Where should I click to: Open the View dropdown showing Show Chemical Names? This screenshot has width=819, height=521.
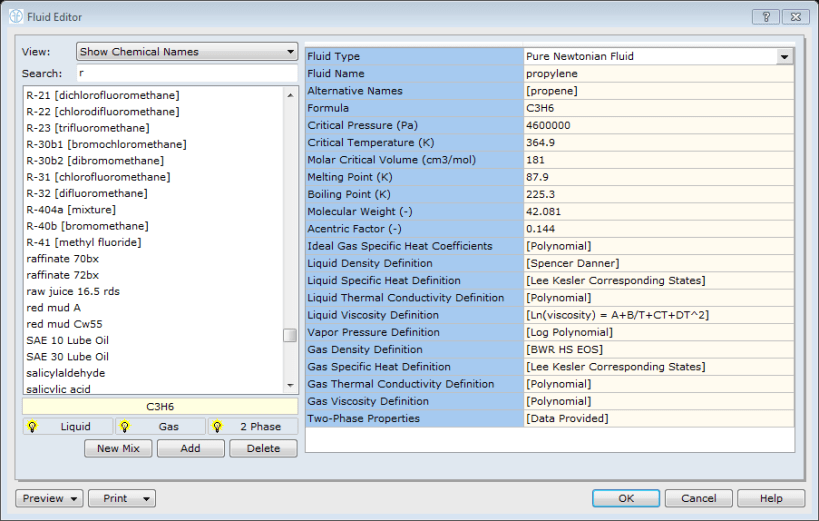187,52
